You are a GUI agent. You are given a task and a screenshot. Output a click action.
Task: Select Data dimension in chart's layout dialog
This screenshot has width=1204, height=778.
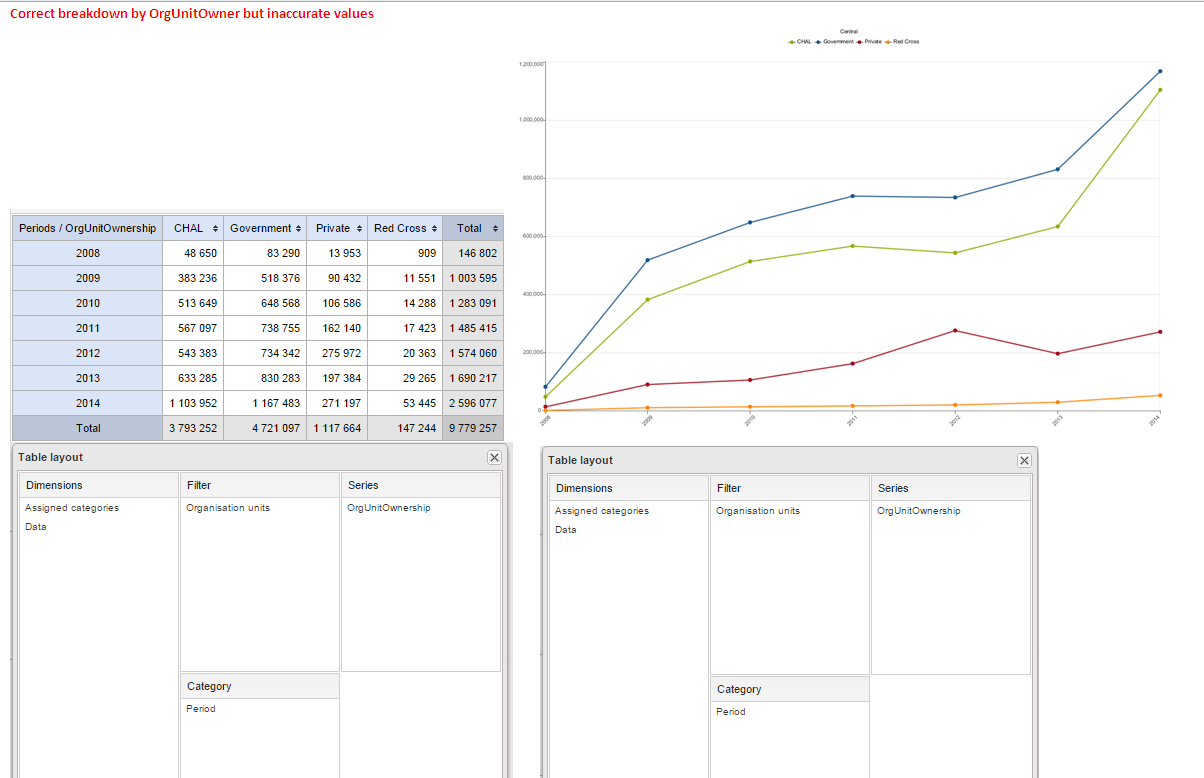pos(566,530)
